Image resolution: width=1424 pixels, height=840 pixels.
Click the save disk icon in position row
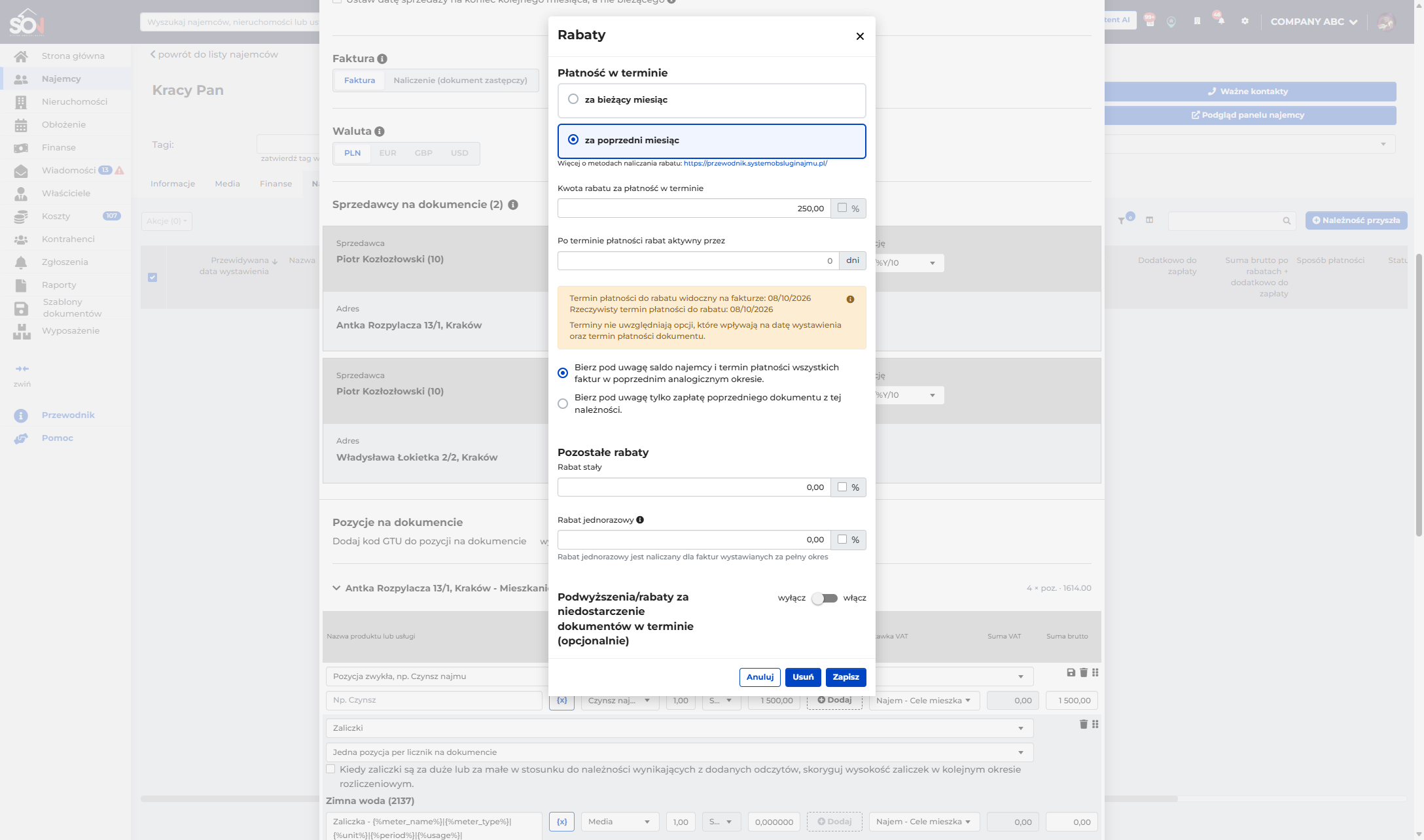pyautogui.click(x=1071, y=673)
